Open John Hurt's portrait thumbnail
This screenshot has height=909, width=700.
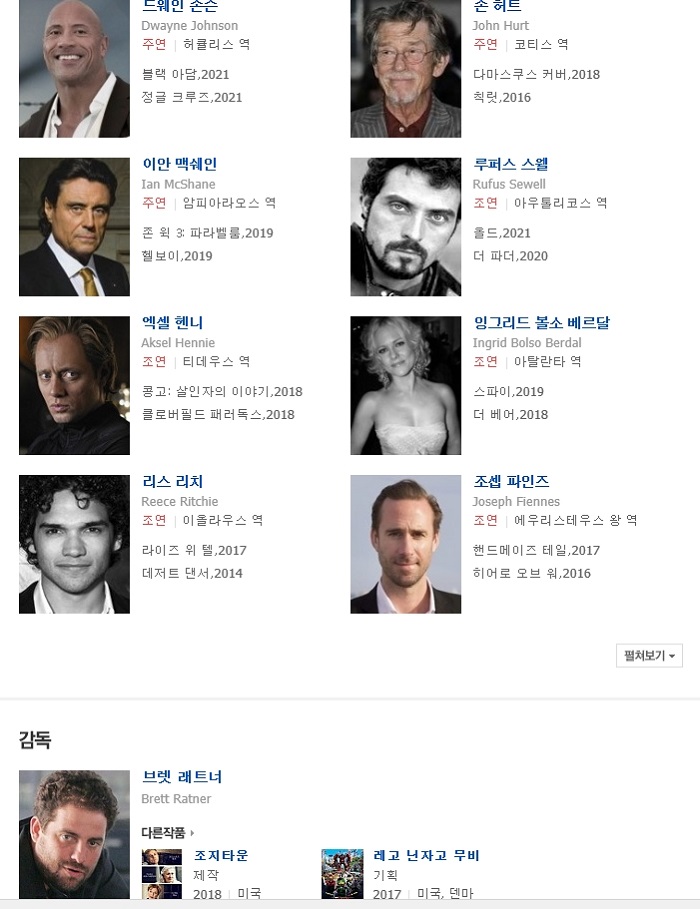click(405, 68)
